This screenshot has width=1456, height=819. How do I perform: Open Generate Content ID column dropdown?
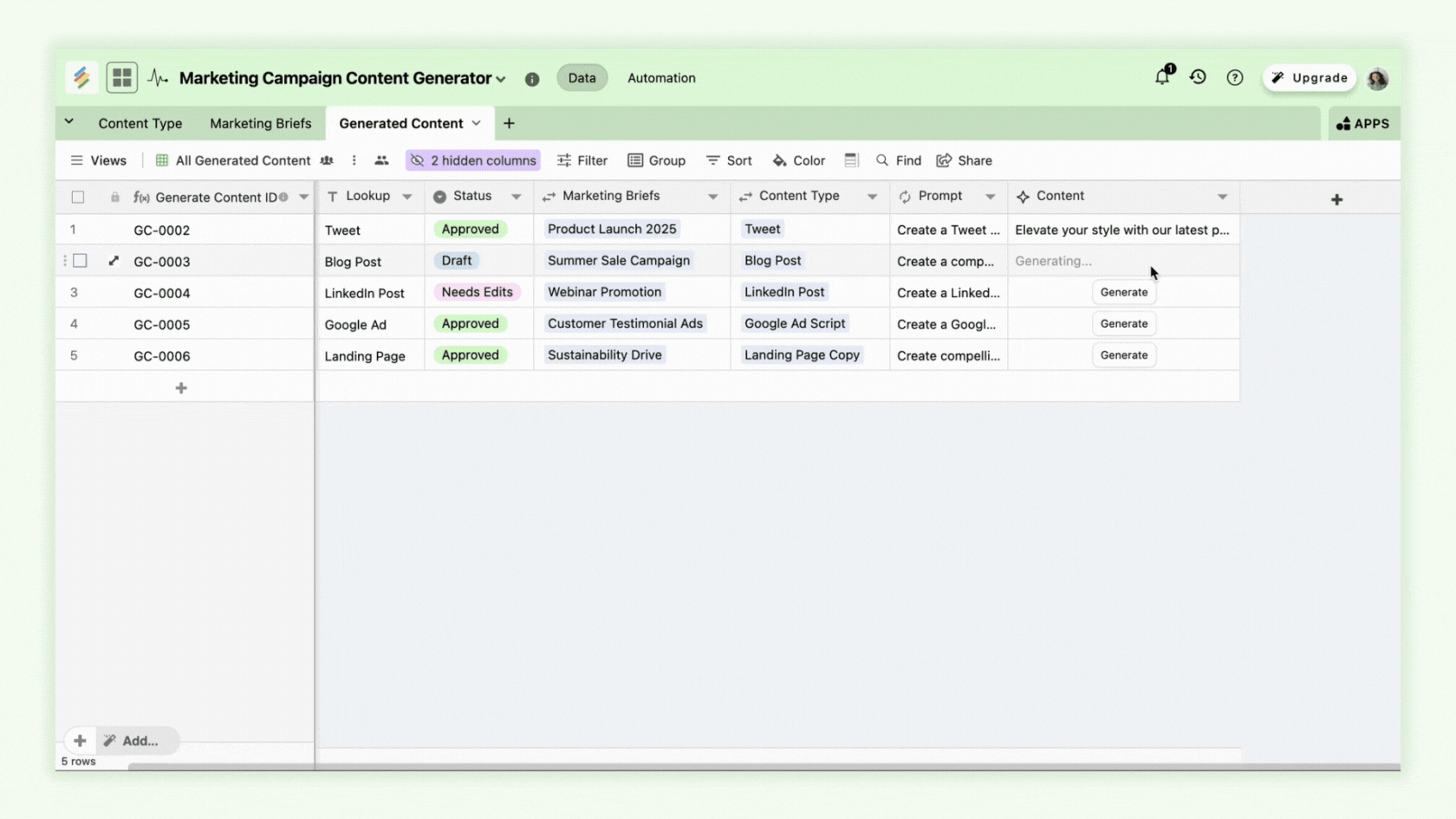point(304,198)
